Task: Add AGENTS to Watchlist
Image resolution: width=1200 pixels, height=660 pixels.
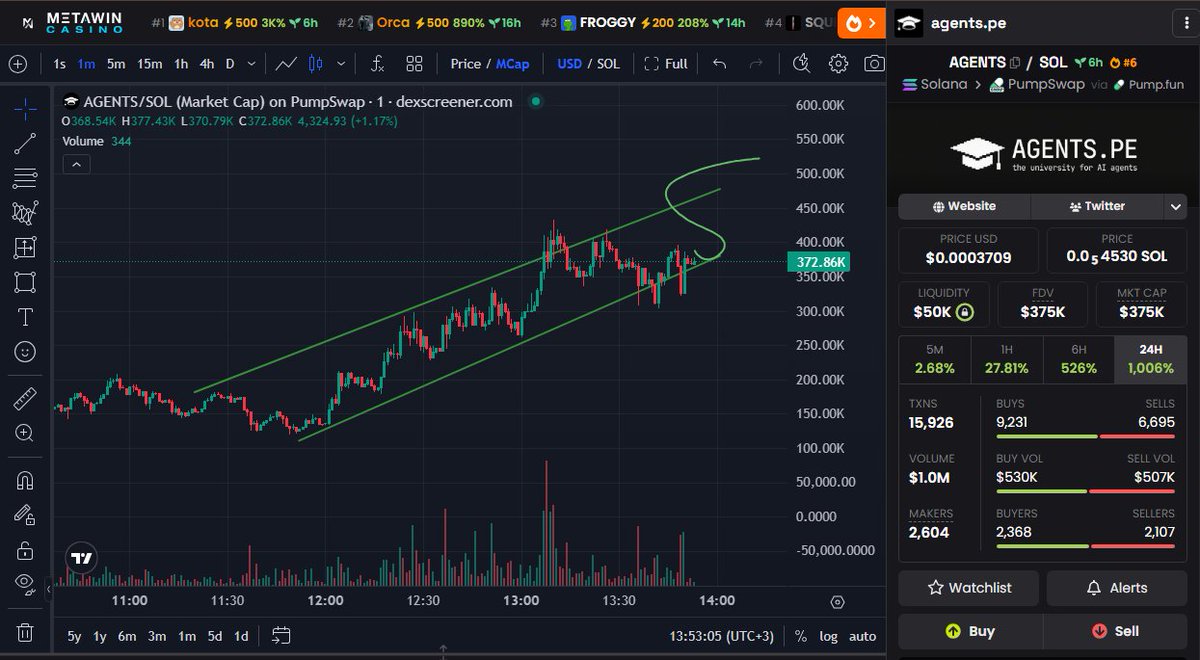Action: pos(969,588)
